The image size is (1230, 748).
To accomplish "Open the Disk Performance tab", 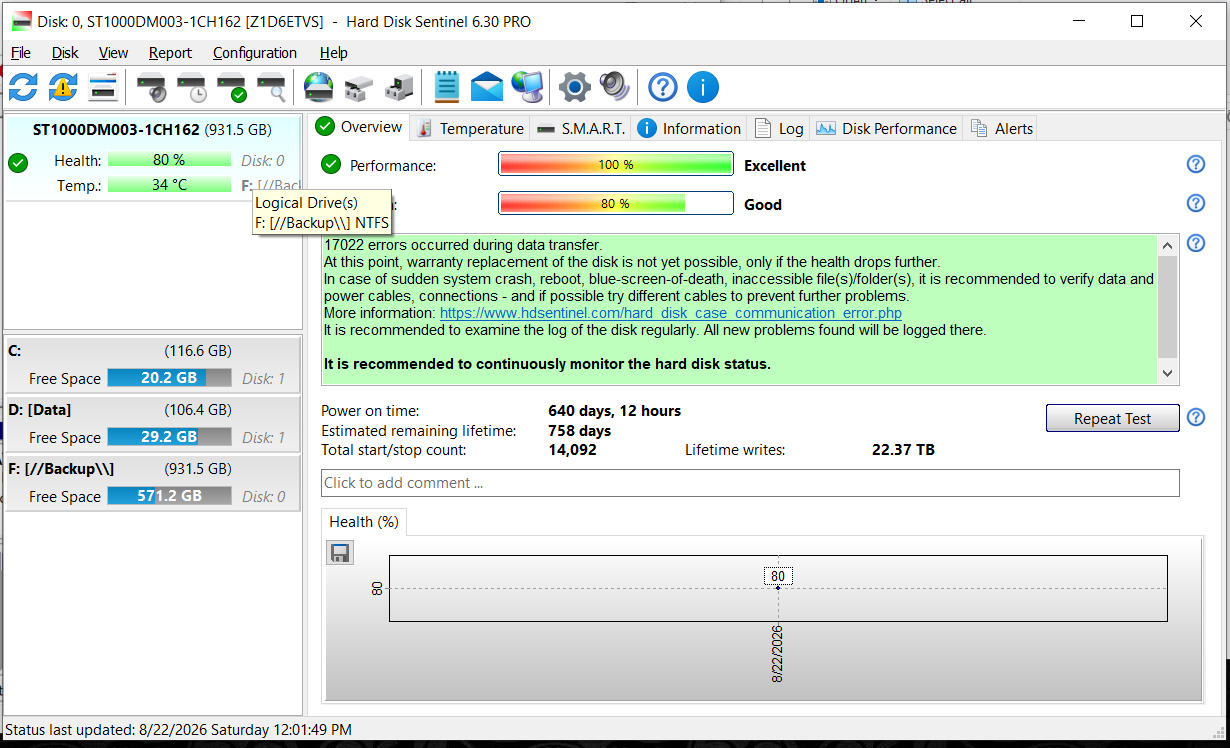I will coord(887,128).
